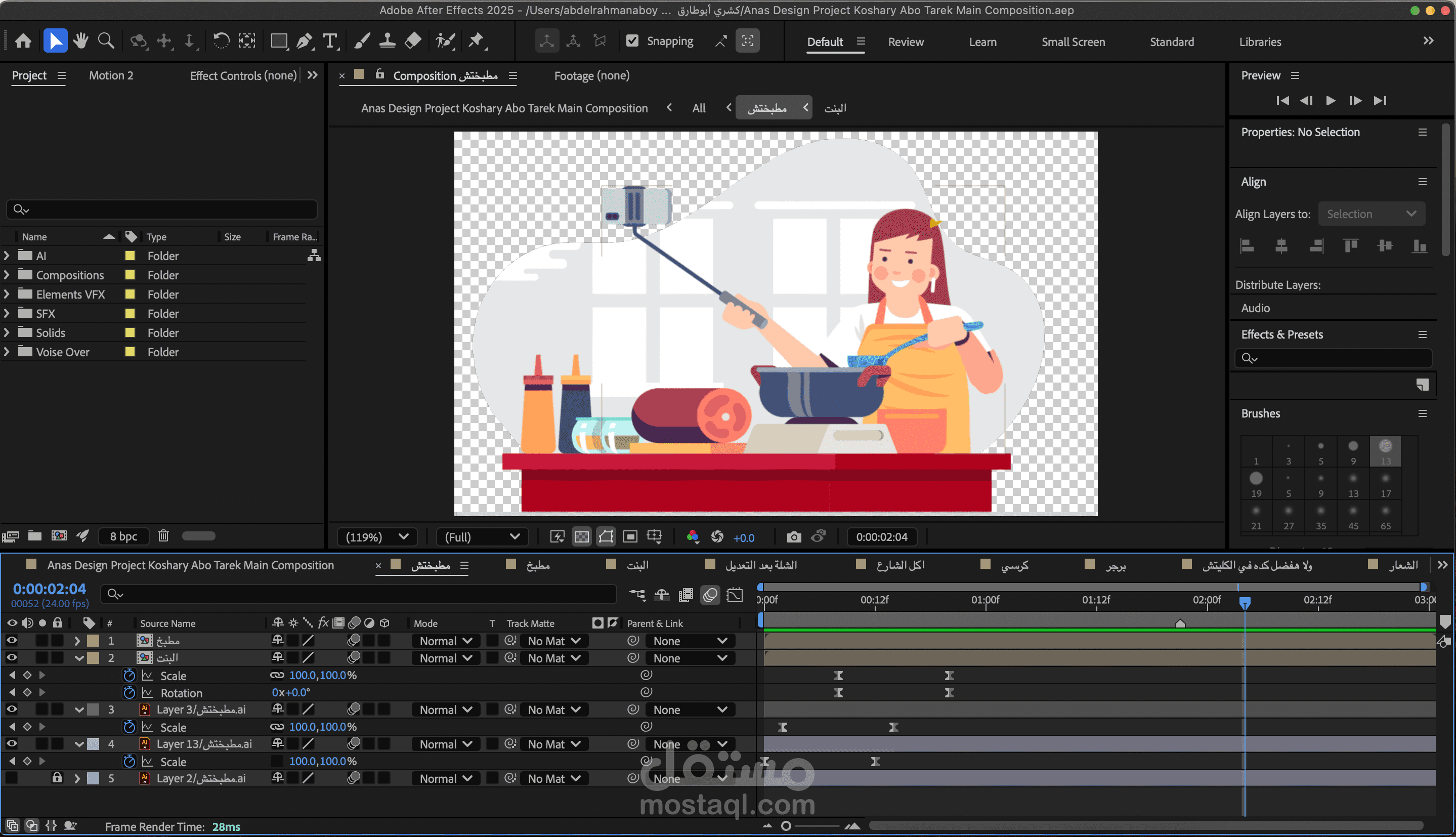Open the viewer resolution (Full) dropdown
The height and width of the screenshot is (837, 1456).
click(482, 537)
